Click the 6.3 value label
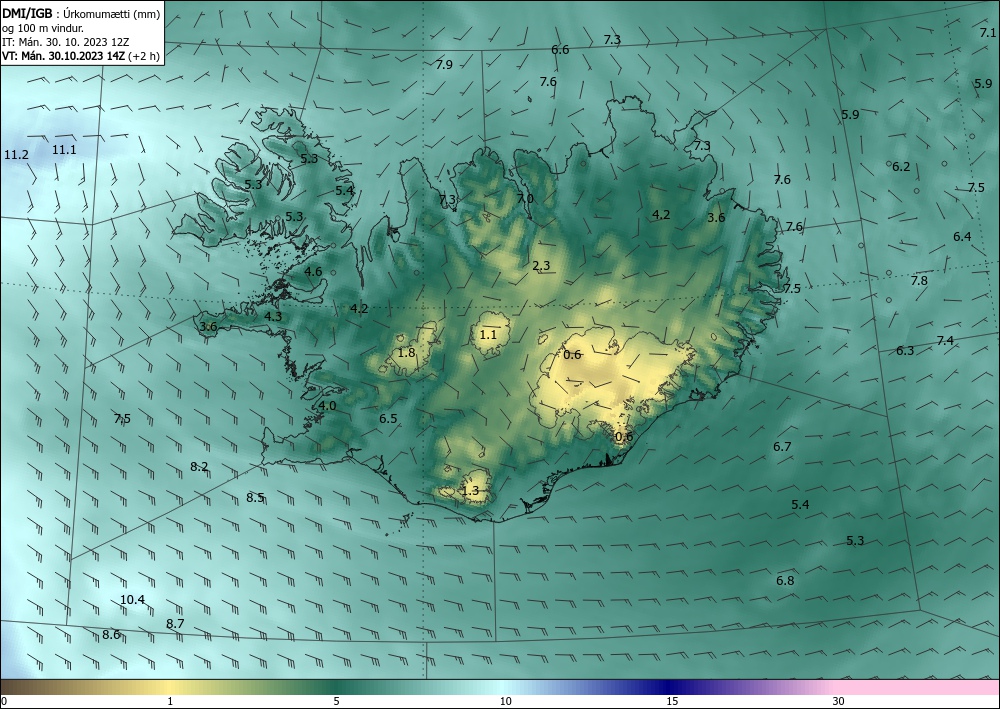 905,351
